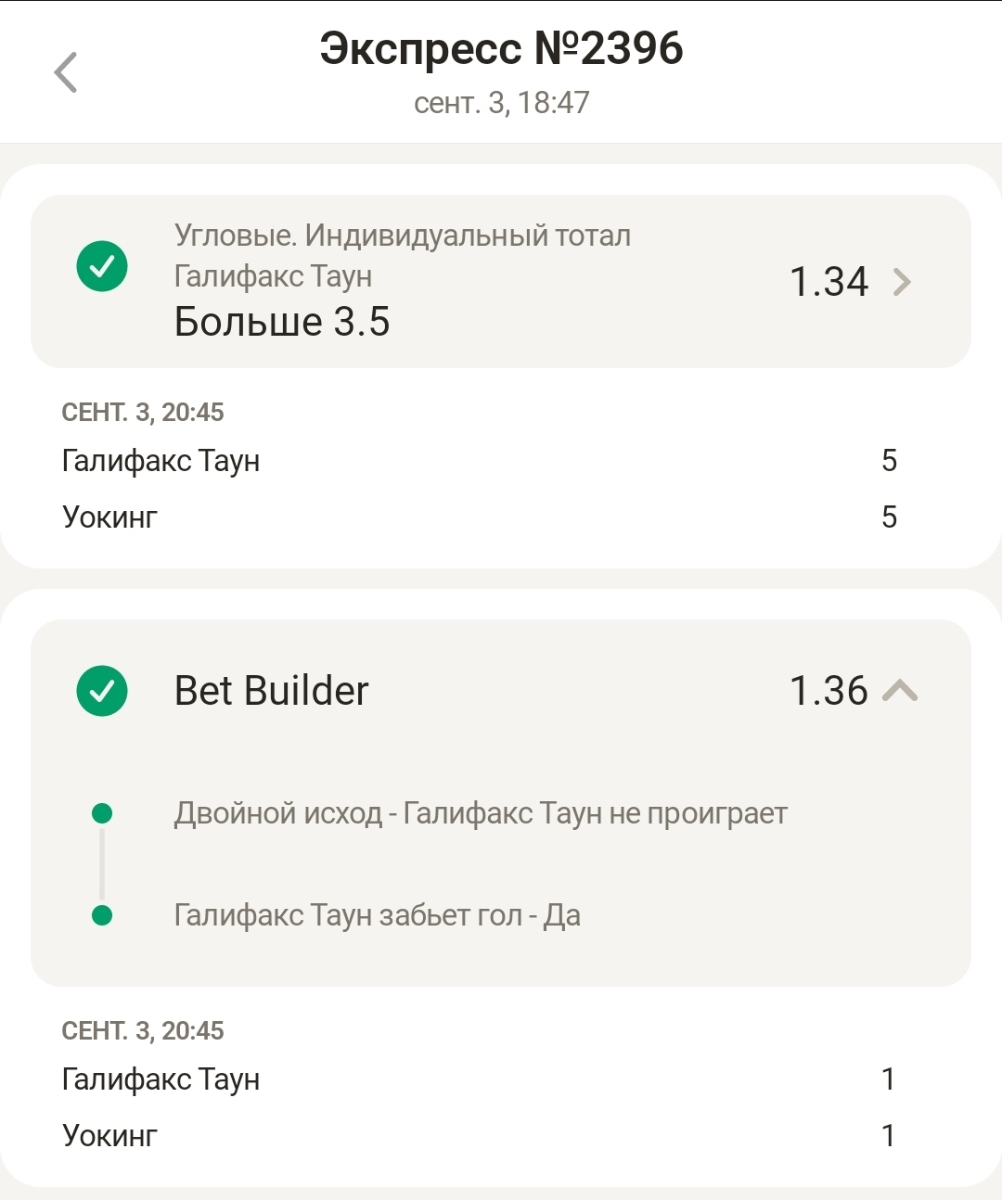Go back using the left arrow icon
Viewport: 1002px width, 1200px height.
pyautogui.click(x=66, y=73)
